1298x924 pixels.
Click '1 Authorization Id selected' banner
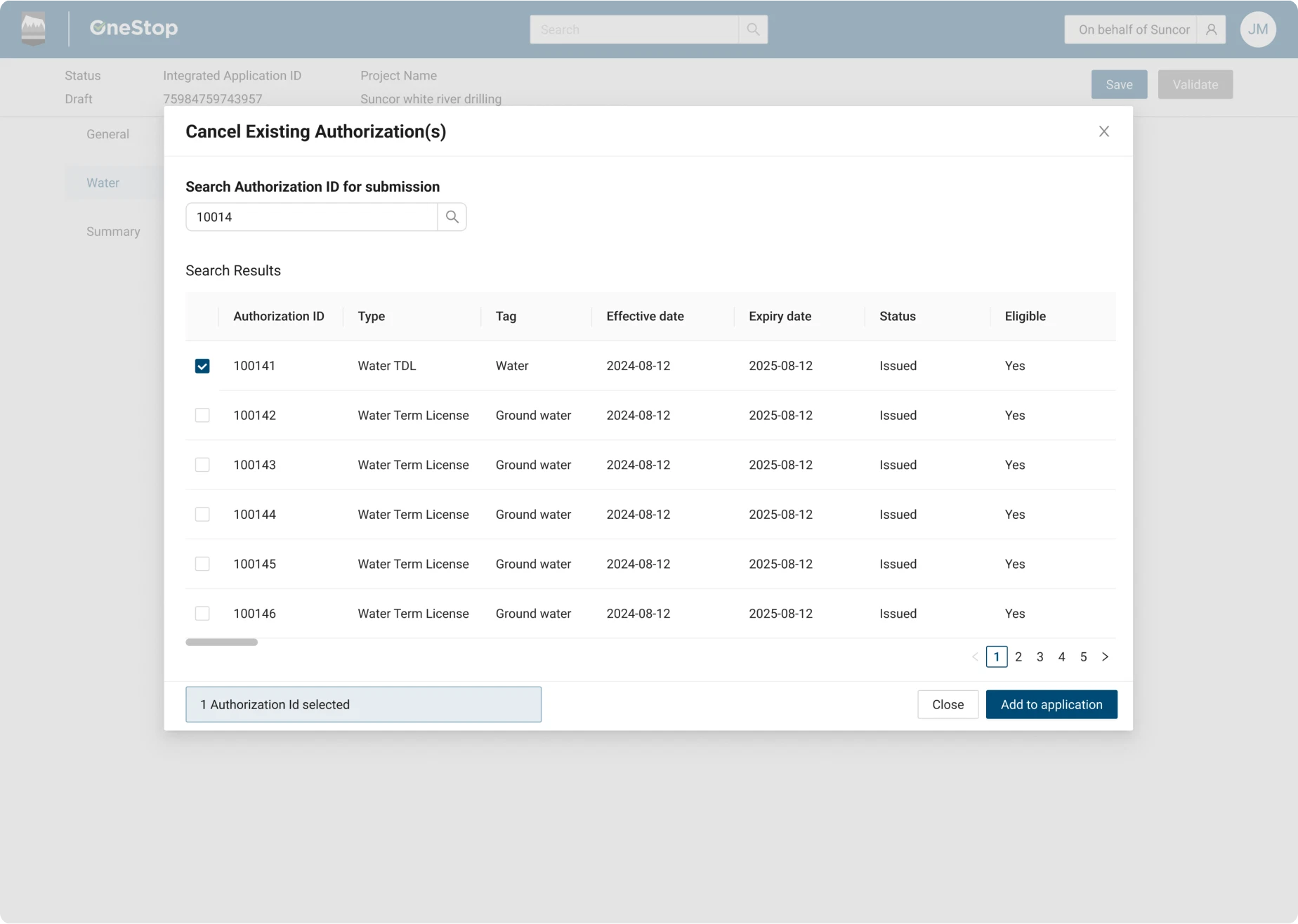point(363,704)
